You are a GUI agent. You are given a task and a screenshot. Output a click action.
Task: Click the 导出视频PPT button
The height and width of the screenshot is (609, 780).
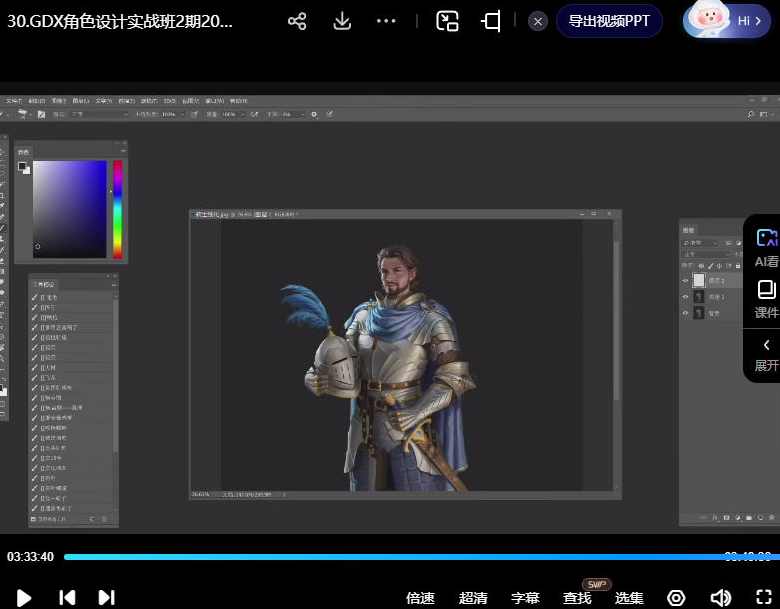point(609,21)
